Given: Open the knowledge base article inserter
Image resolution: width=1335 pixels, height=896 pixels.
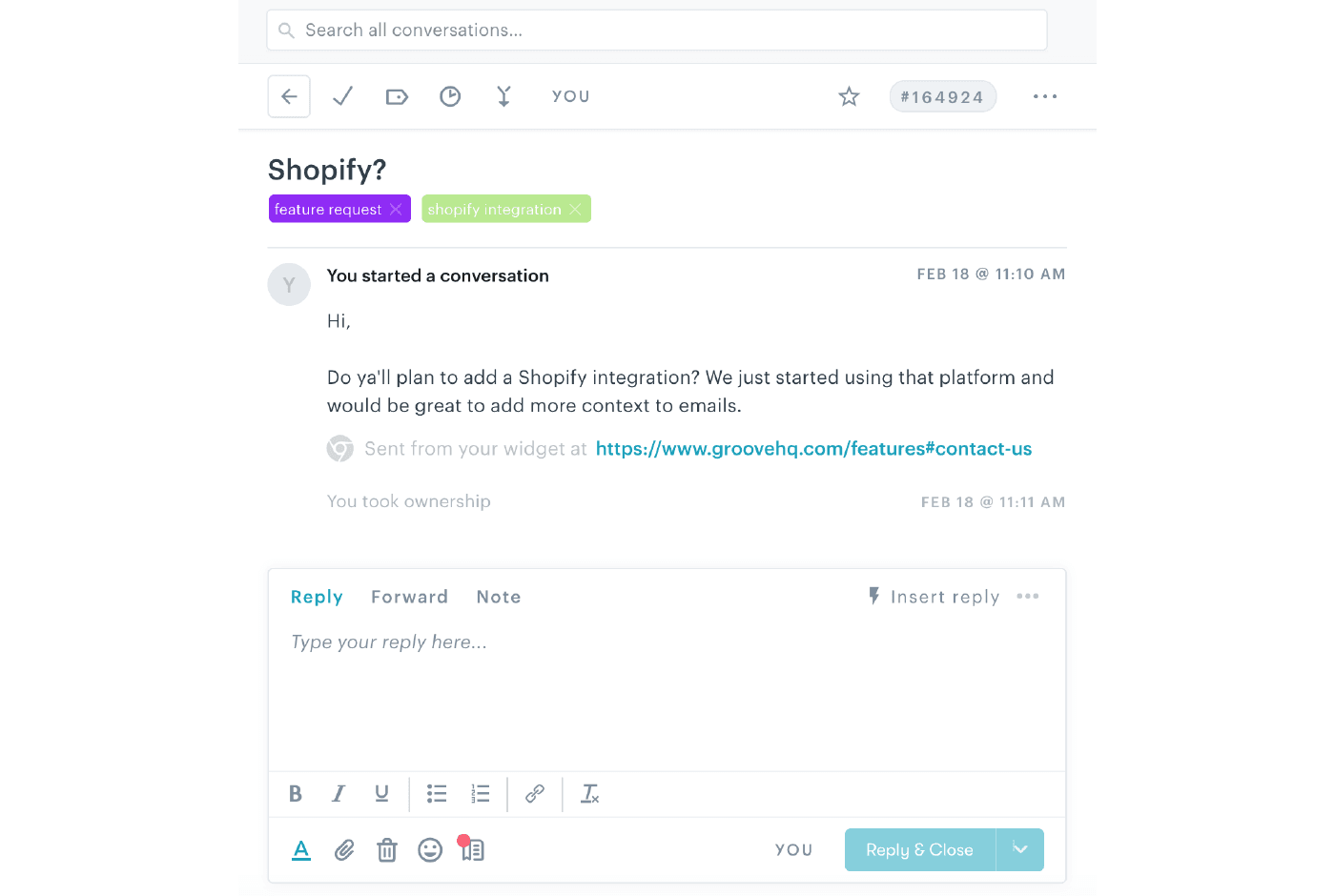Looking at the screenshot, I should click(x=472, y=849).
